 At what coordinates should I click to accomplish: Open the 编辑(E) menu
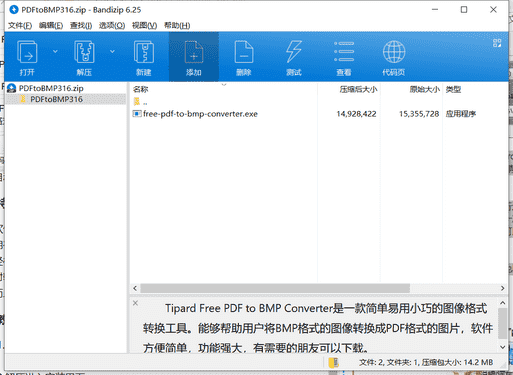(x=51, y=25)
